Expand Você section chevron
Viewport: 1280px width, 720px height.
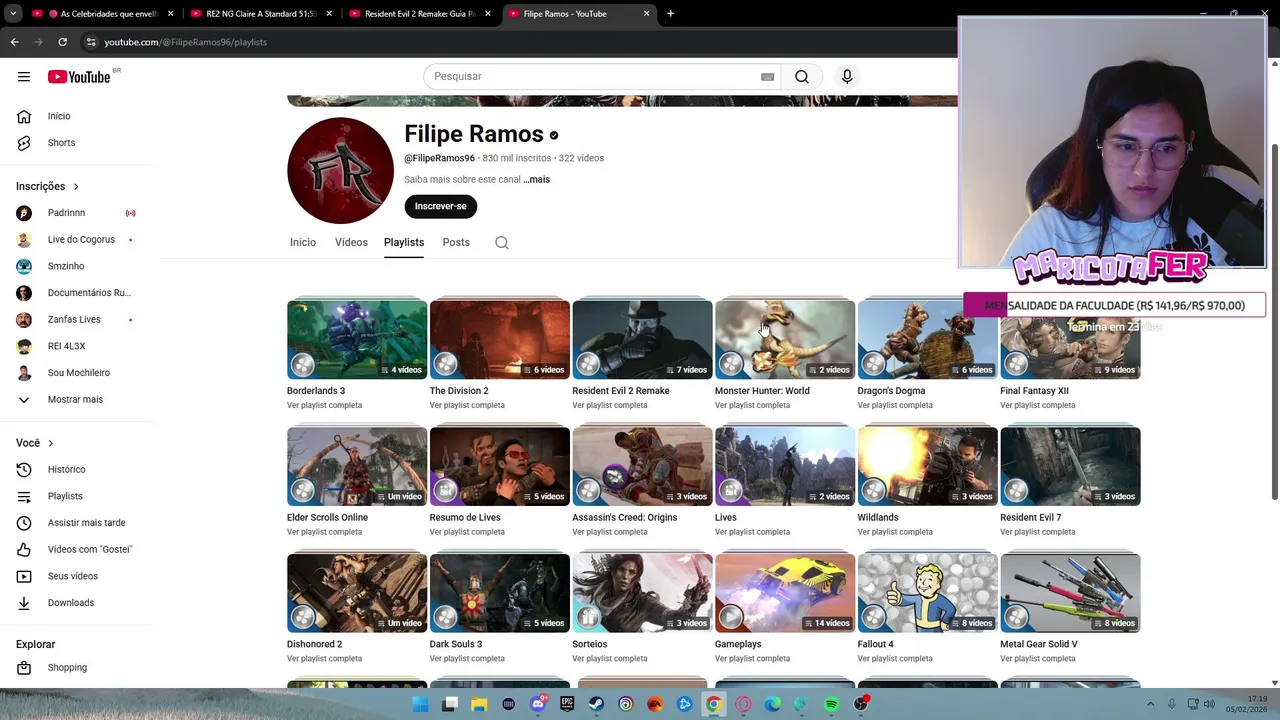pos(50,443)
